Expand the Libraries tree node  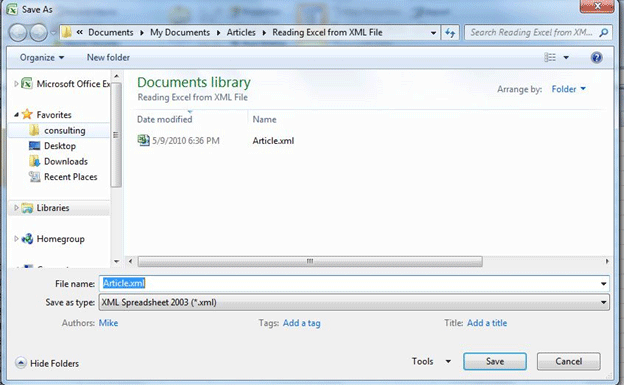tap(16, 207)
